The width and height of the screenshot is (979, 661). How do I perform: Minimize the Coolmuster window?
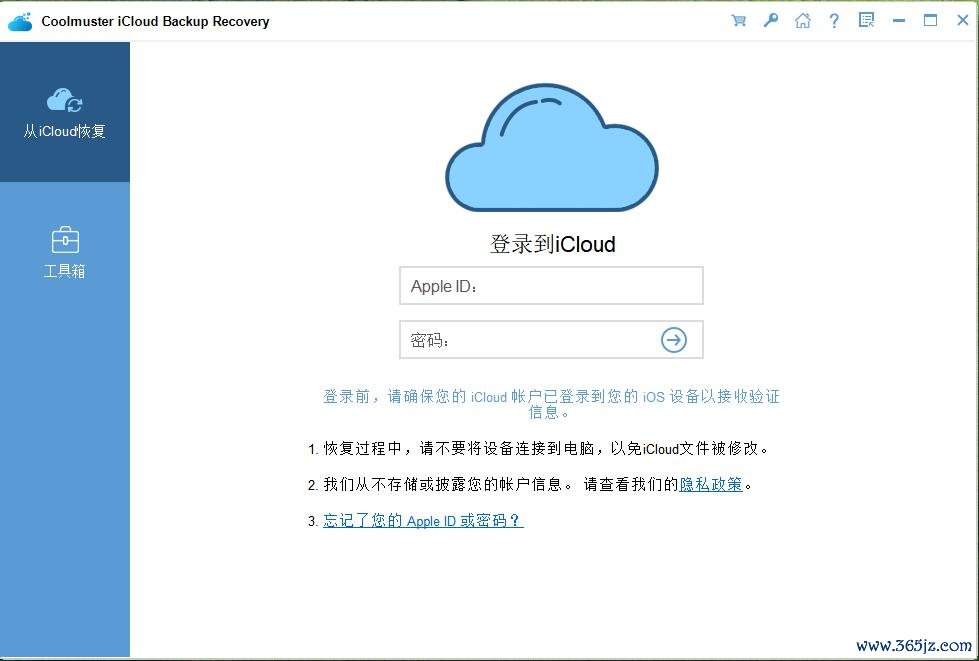tap(898, 21)
